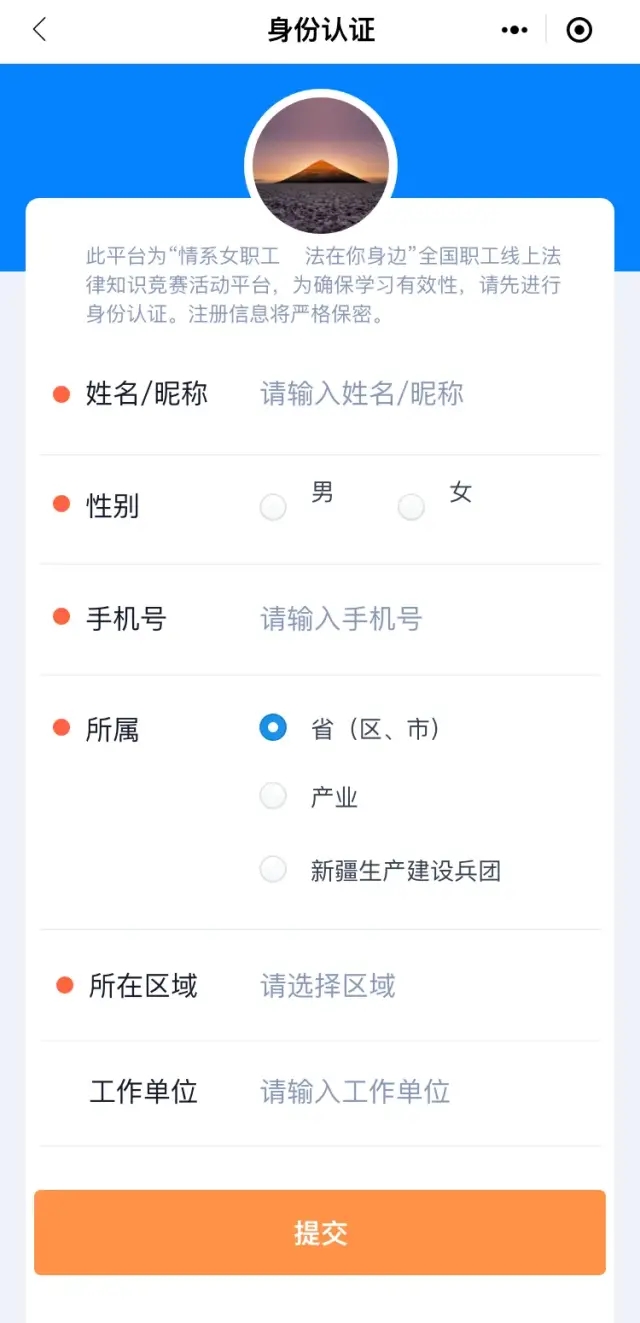Screen dimensions: 640x1323
Task: Tap the platform description notice text
Action: pos(323,285)
